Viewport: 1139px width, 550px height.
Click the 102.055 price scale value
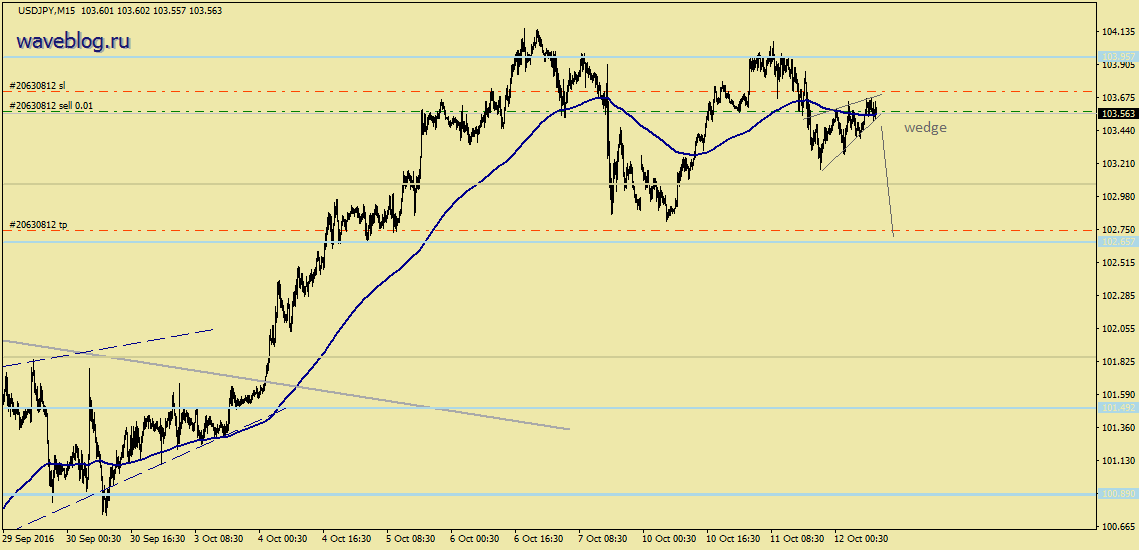1118,328
